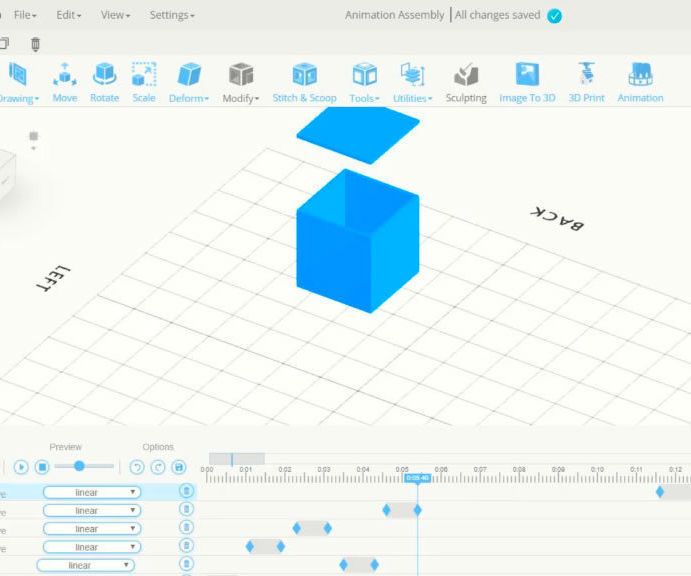Save the animation with floppy disk icon

coord(179,467)
